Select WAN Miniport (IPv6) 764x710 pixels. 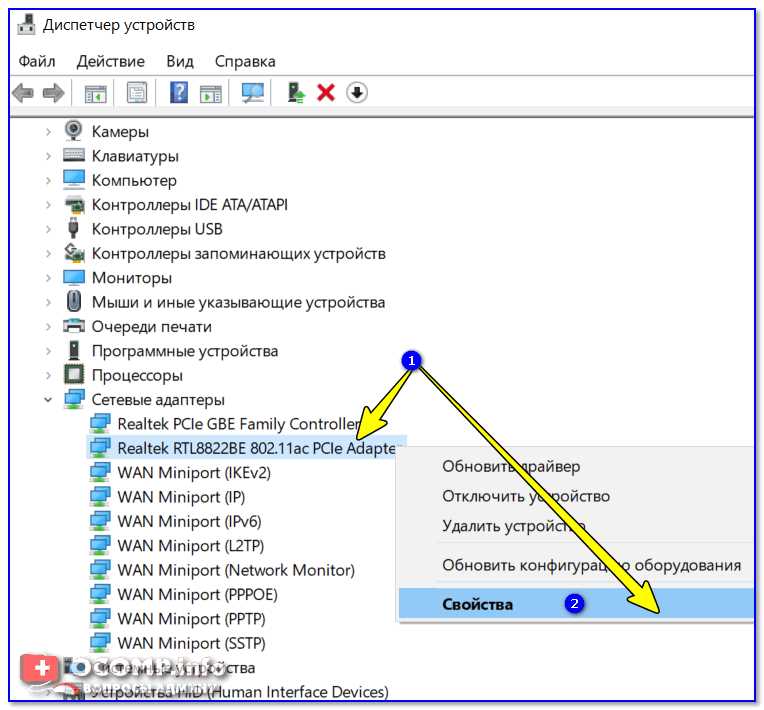[190, 521]
